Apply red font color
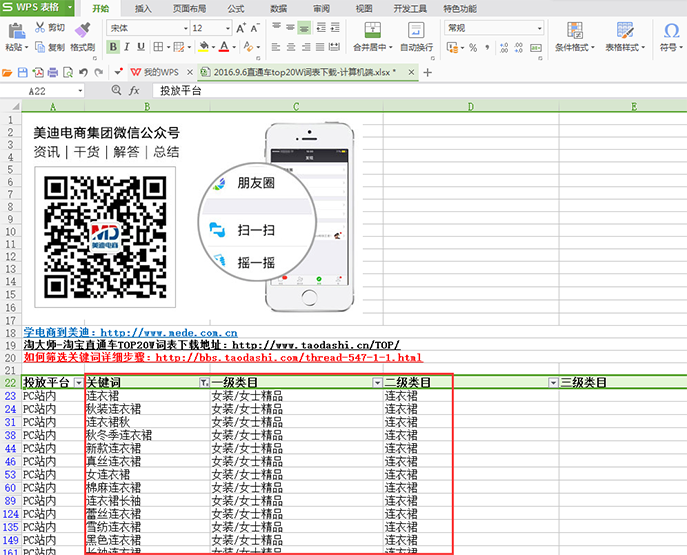Screen dimensions: 687x555 [x=224, y=47]
